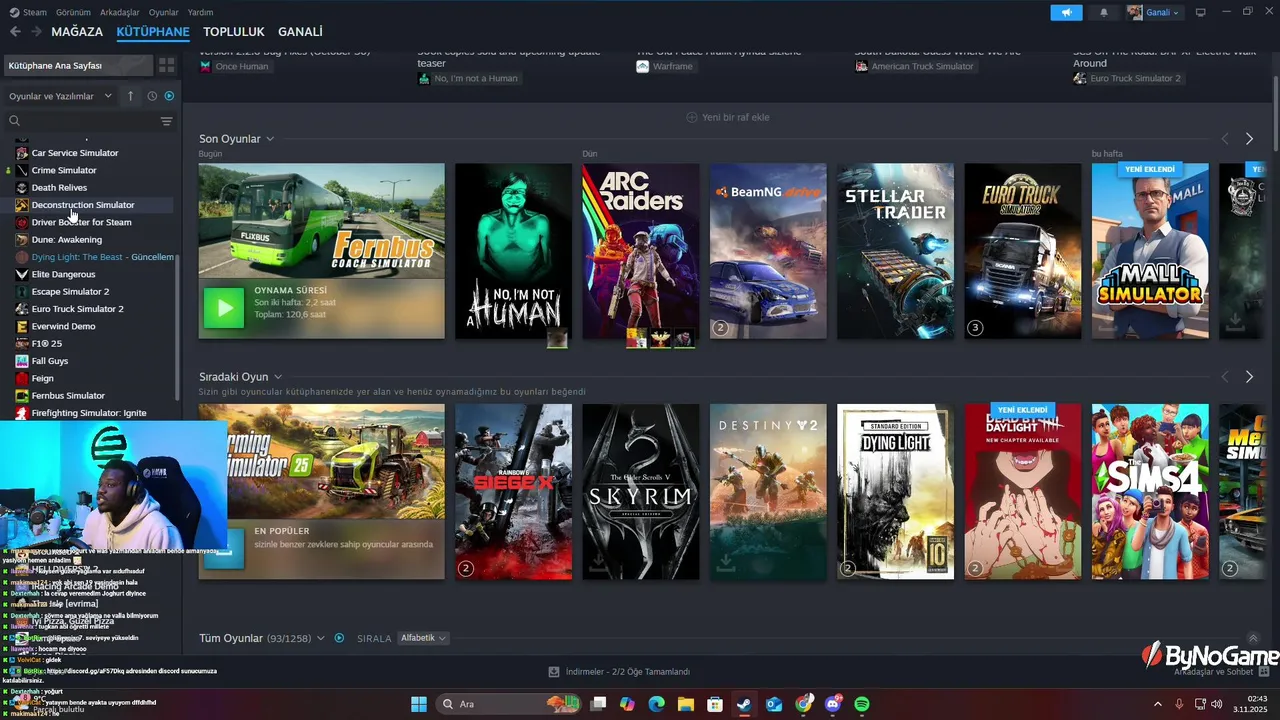Switch to Big Picture mode icon

[x=1200, y=12]
